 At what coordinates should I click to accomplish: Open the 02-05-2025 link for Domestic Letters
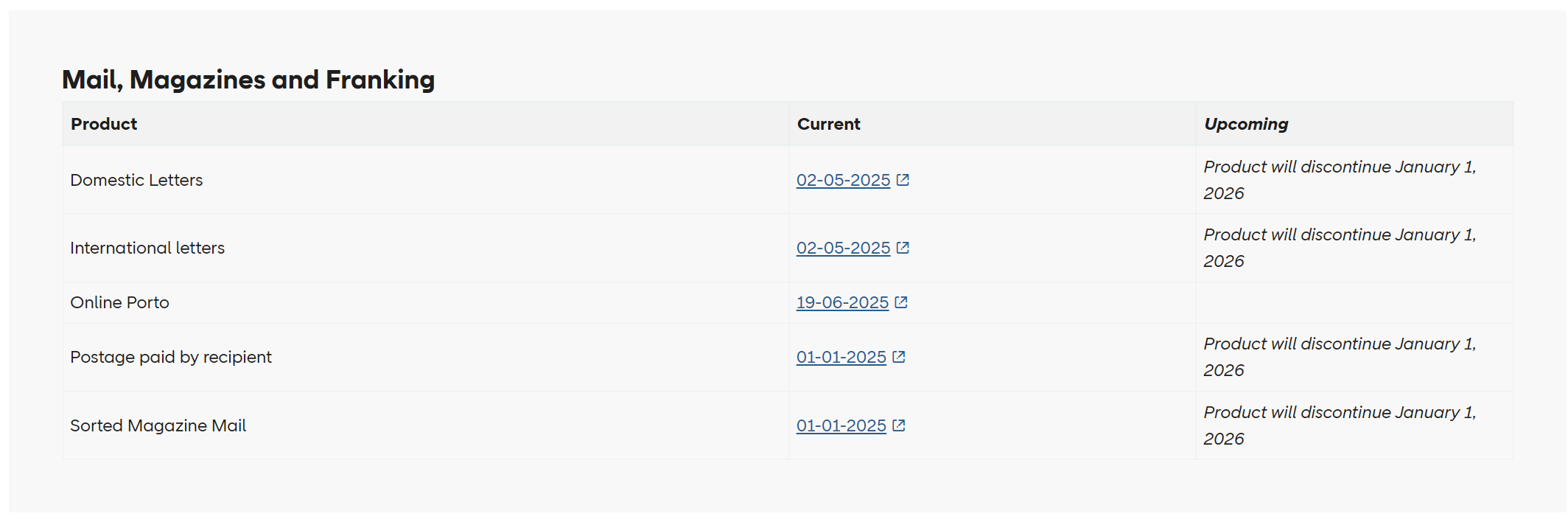(843, 180)
